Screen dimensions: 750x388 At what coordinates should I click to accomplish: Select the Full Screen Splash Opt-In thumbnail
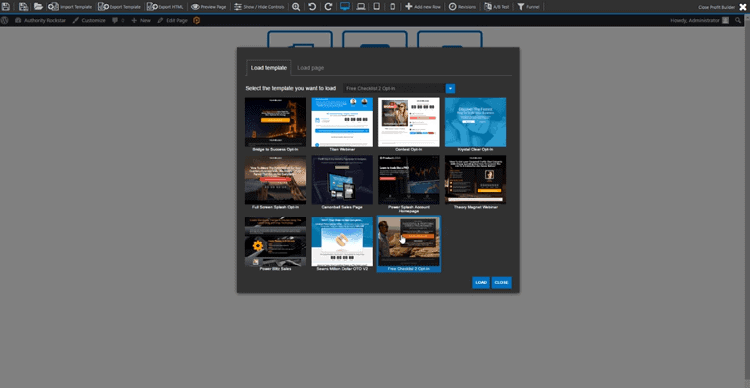pos(275,180)
